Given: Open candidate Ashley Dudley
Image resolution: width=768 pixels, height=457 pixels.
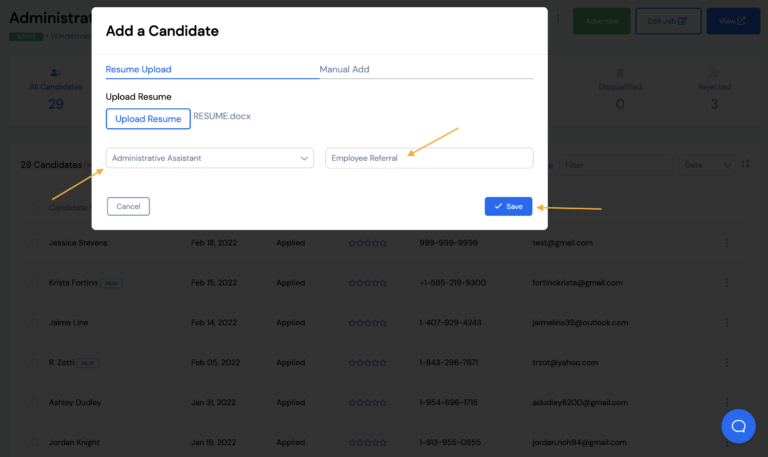Looking at the screenshot, I should pos(75,402).
